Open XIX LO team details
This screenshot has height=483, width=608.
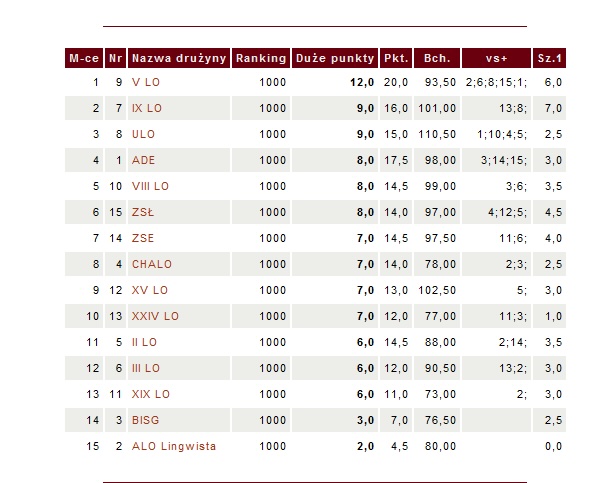tap(151, 394)
